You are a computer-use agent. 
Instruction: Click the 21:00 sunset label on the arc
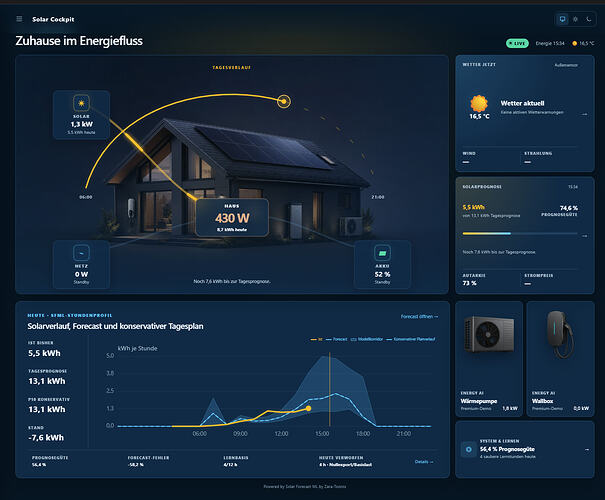click(x=378, y=197)
